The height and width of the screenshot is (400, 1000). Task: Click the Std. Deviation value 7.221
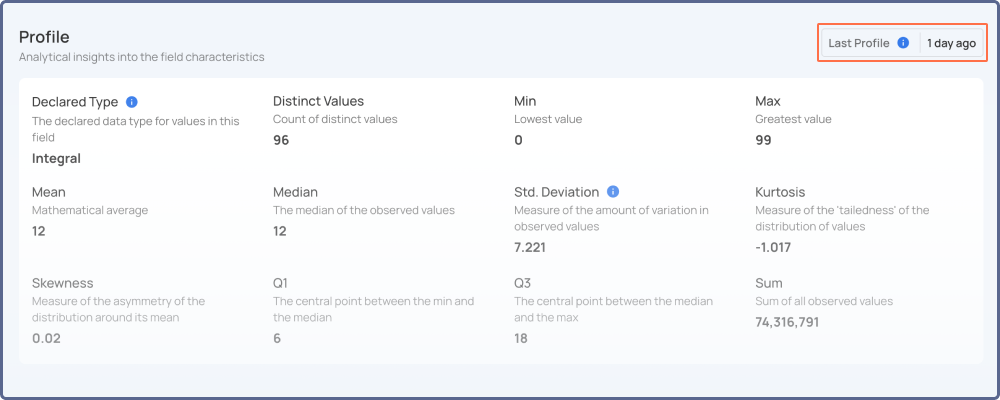pyautogui.click(x=529, y=248)
